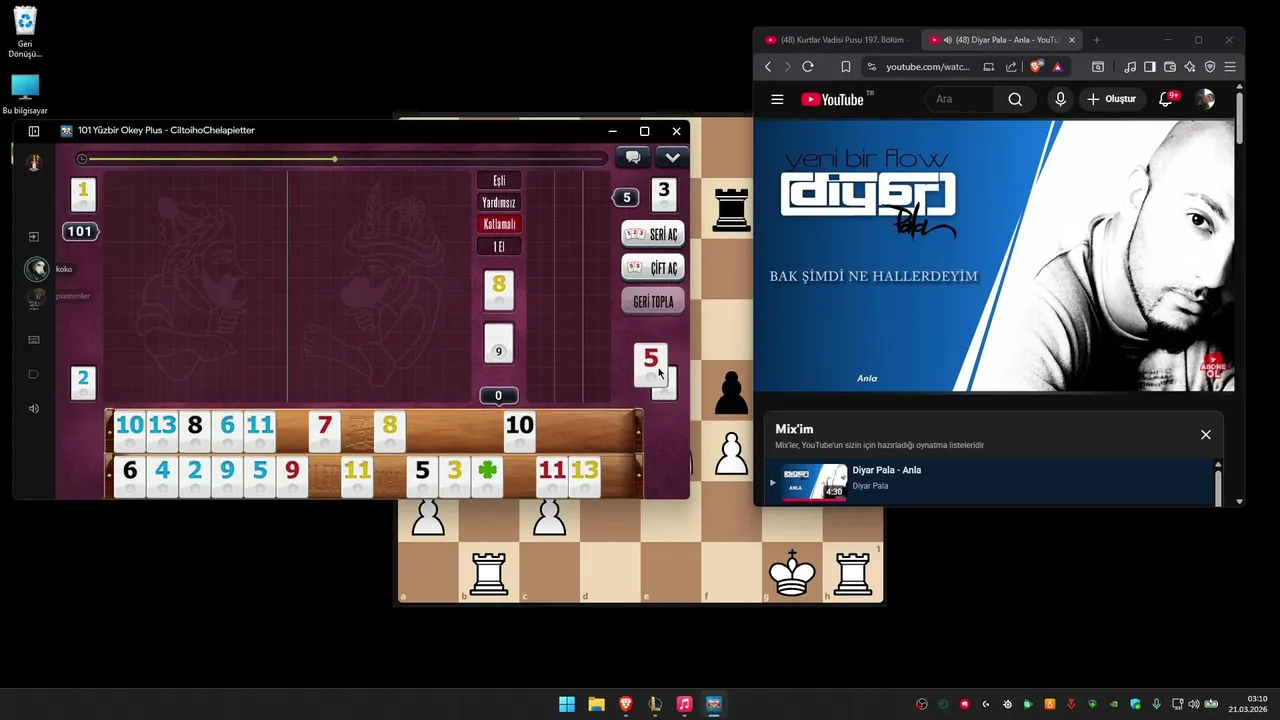
Task: Toggle the Okey window sidebar panel icon
Action: click(34, 131)
